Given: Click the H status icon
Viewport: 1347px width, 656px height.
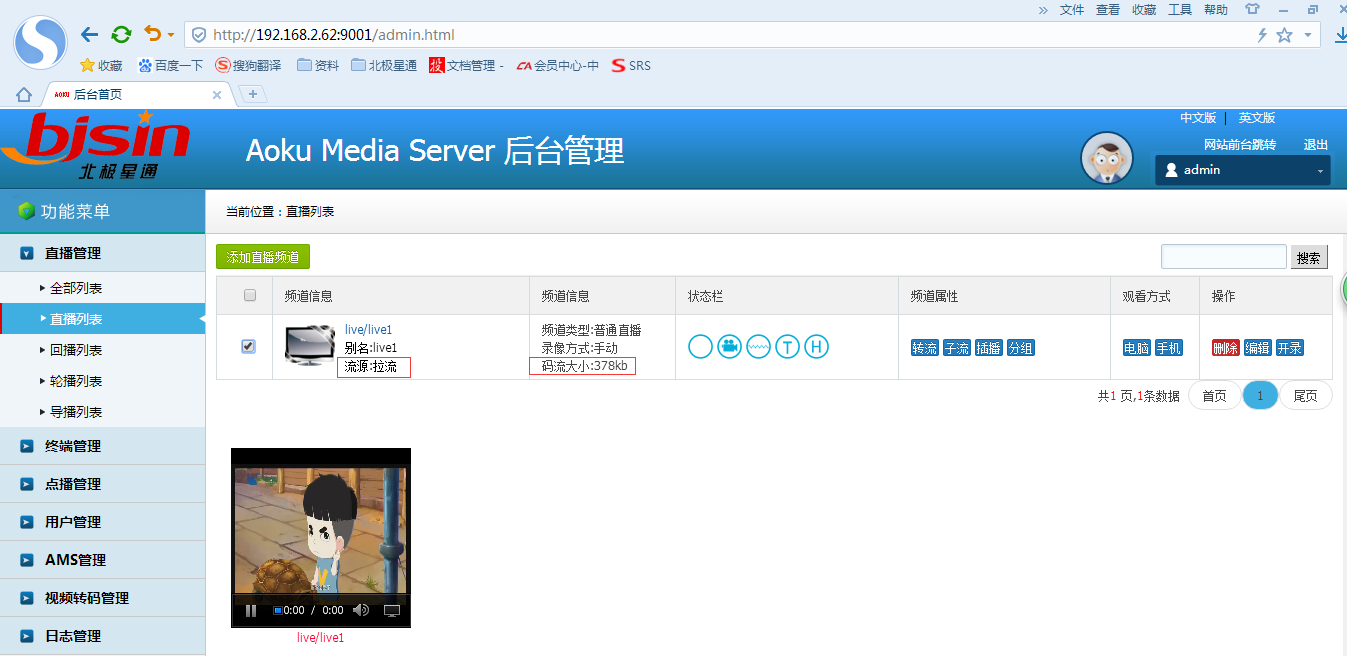Looking at the screenshot, I should 817,347.
